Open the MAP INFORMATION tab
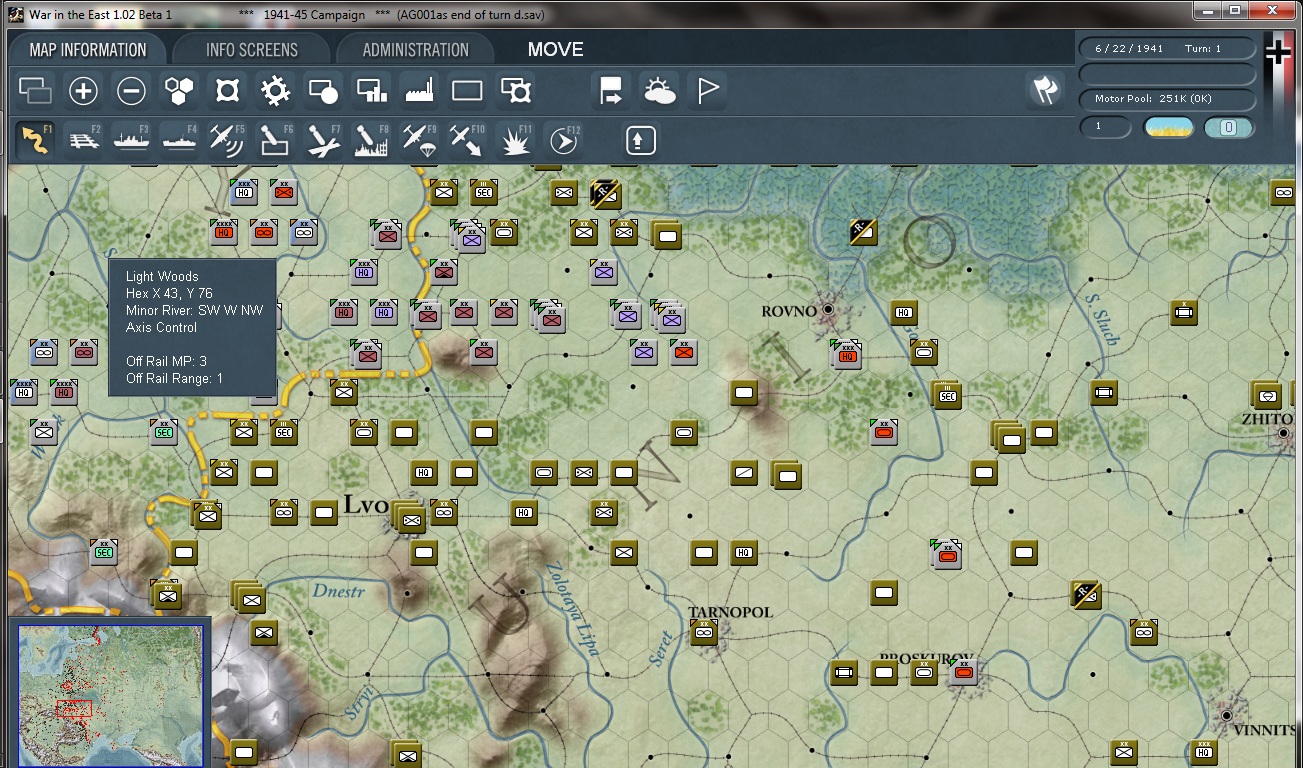 [88, 50]
